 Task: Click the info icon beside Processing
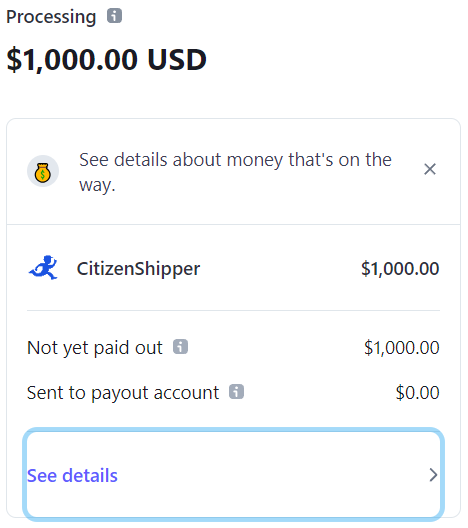click(114, 16)
